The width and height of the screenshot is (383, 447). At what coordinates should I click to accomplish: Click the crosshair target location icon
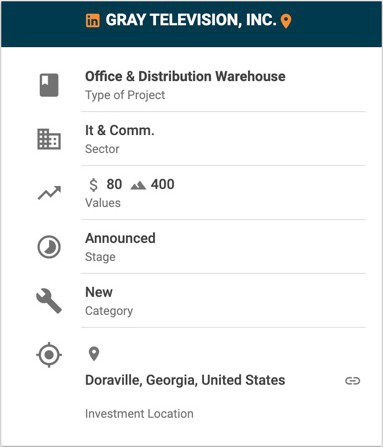[x=49, y=355]
